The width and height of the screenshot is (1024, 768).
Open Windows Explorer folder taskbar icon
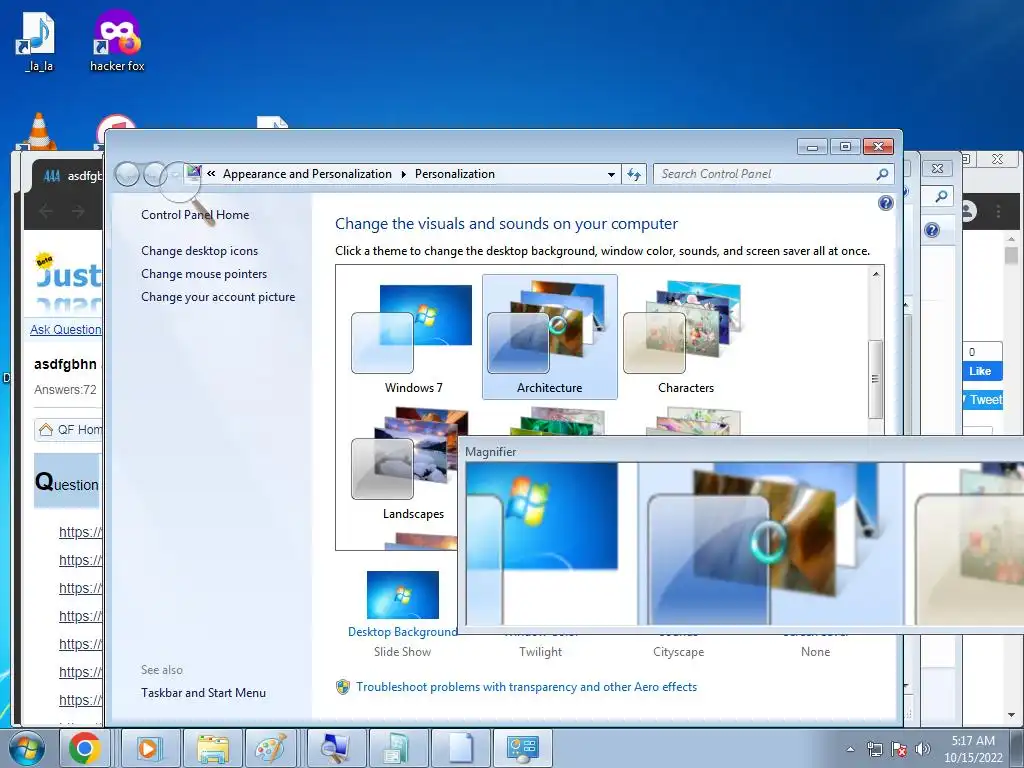coord(212,748)
